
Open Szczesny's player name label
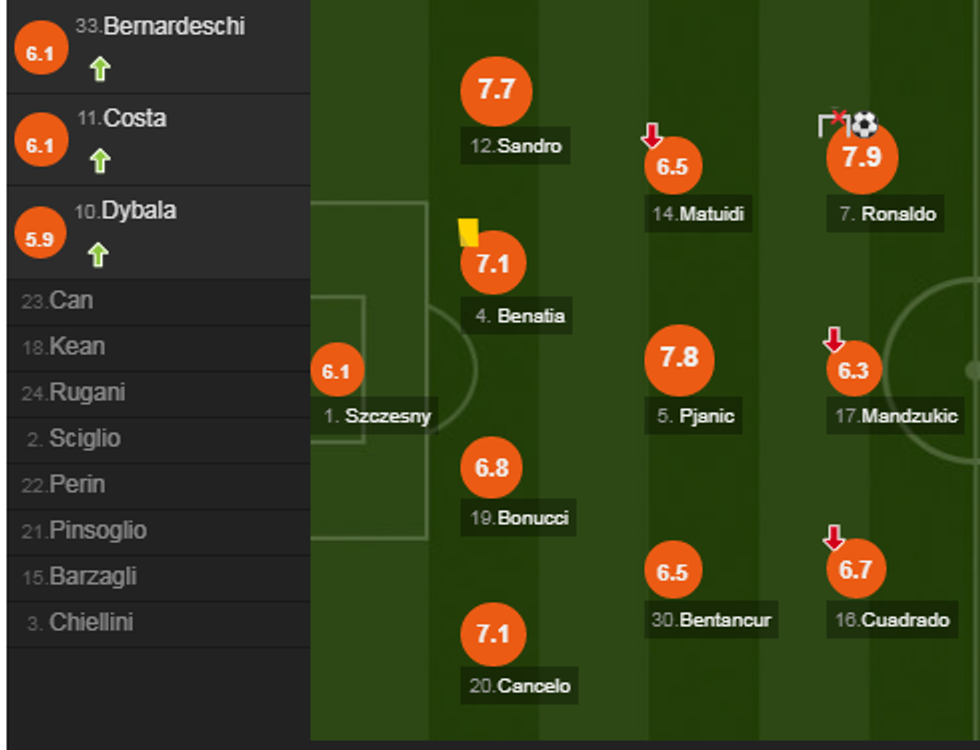[377, 416]
